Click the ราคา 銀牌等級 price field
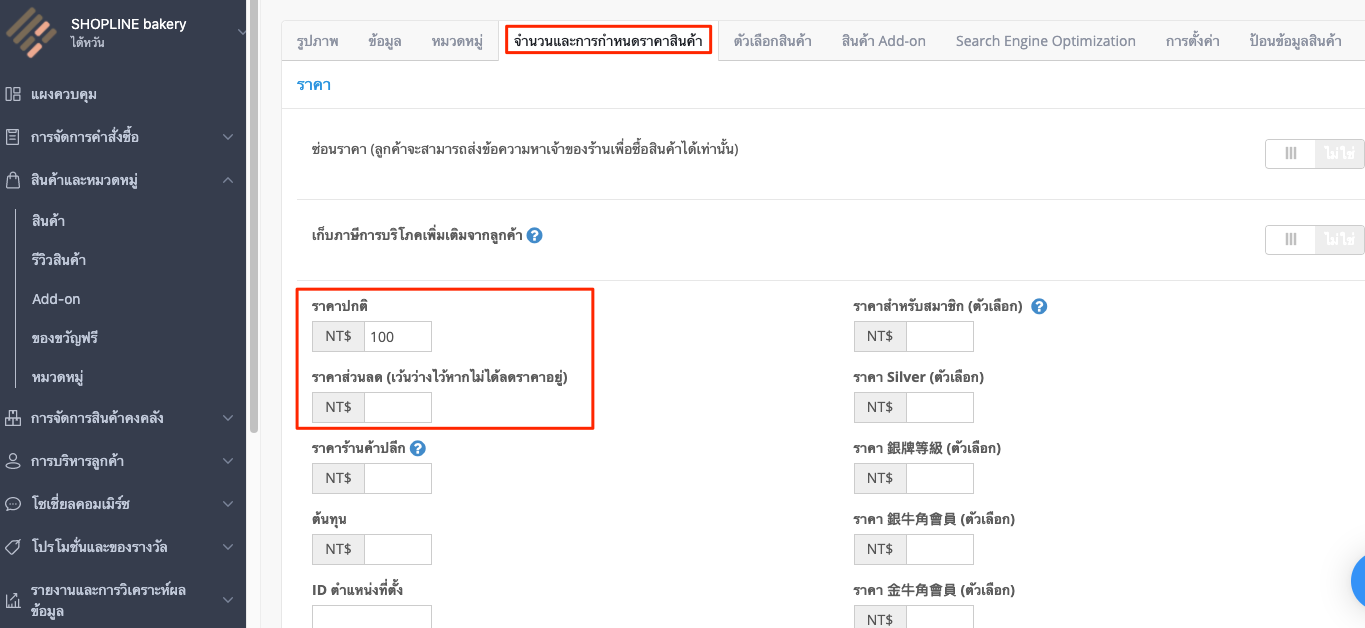Screen dimensions: 1365x628 click(x=940, y=478)
